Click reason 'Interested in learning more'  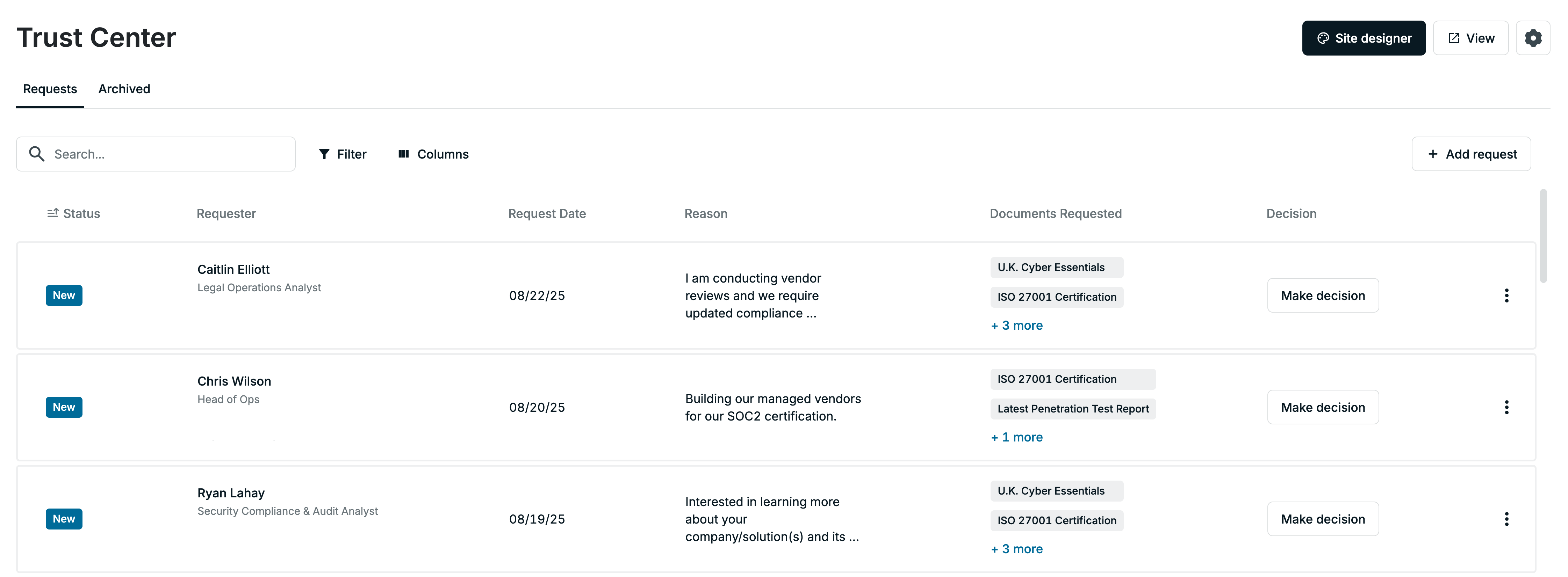tap(772, 520)
